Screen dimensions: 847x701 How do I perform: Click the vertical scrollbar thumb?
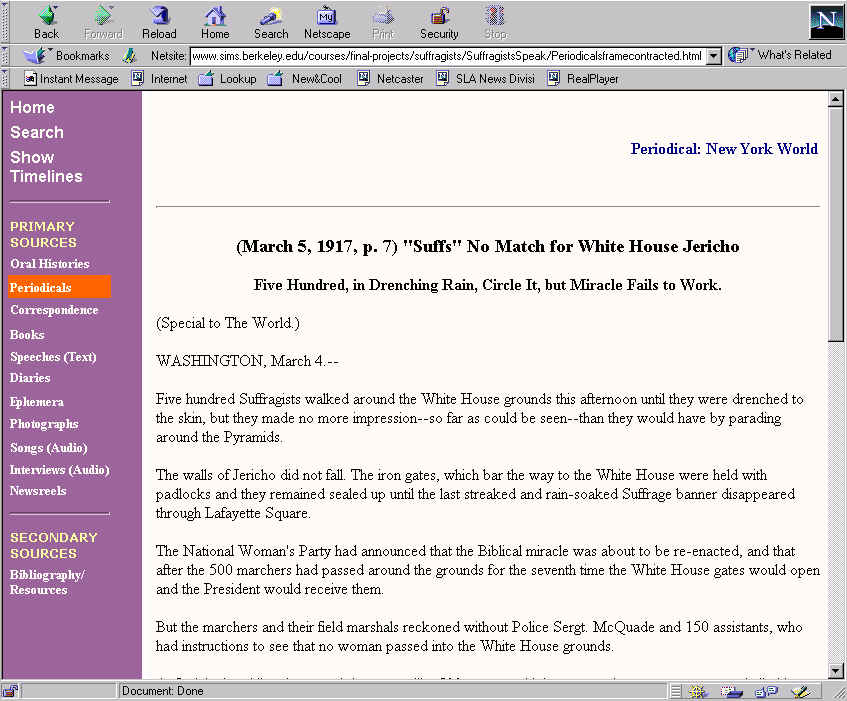835,224
